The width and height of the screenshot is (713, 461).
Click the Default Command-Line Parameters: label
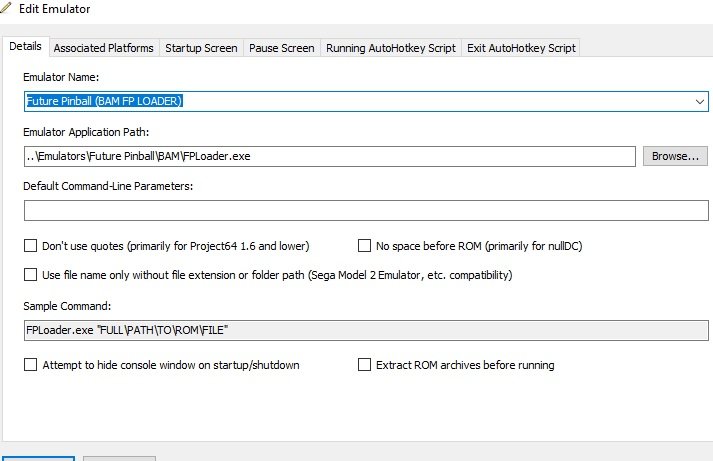click(x=108, y=186)
